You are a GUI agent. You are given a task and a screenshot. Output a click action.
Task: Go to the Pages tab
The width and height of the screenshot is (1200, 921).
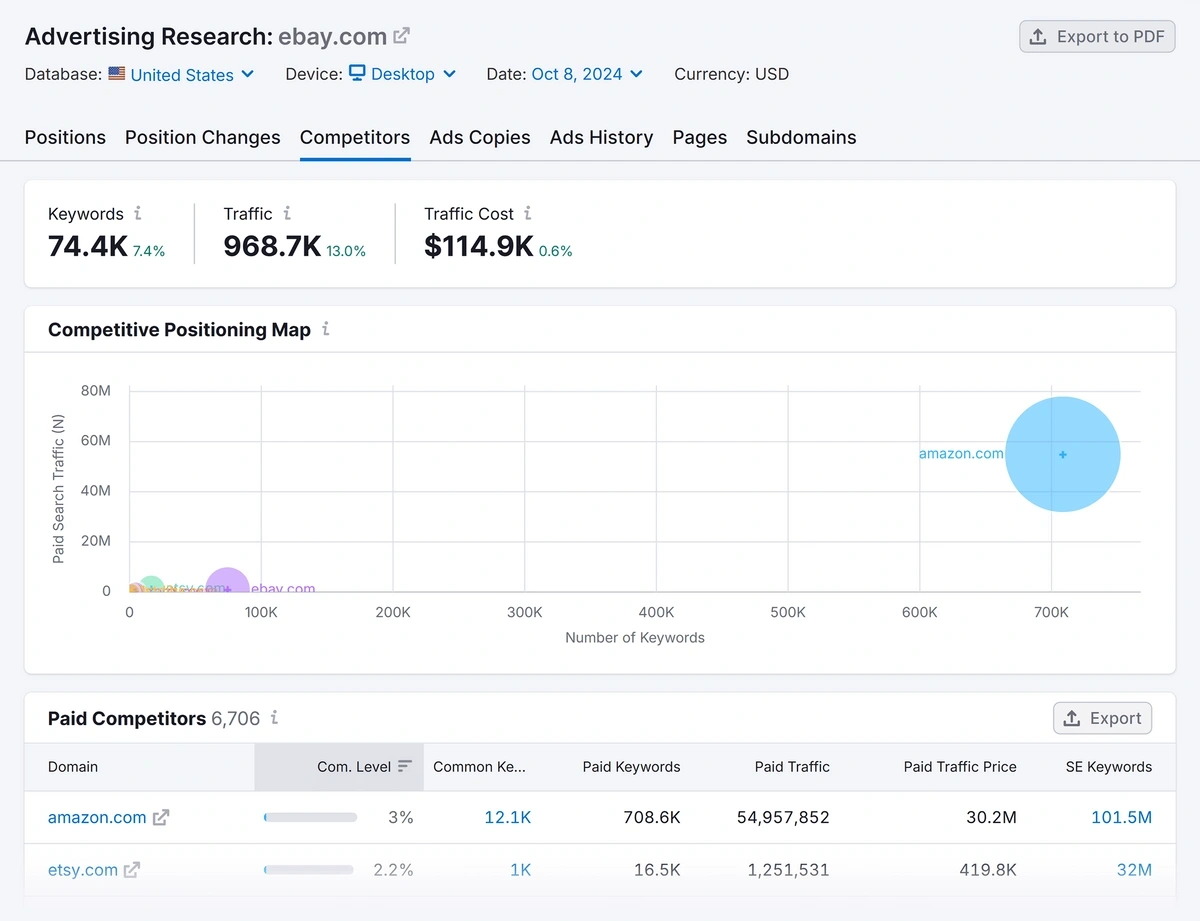pyautogui.click(x=700, y=137)
